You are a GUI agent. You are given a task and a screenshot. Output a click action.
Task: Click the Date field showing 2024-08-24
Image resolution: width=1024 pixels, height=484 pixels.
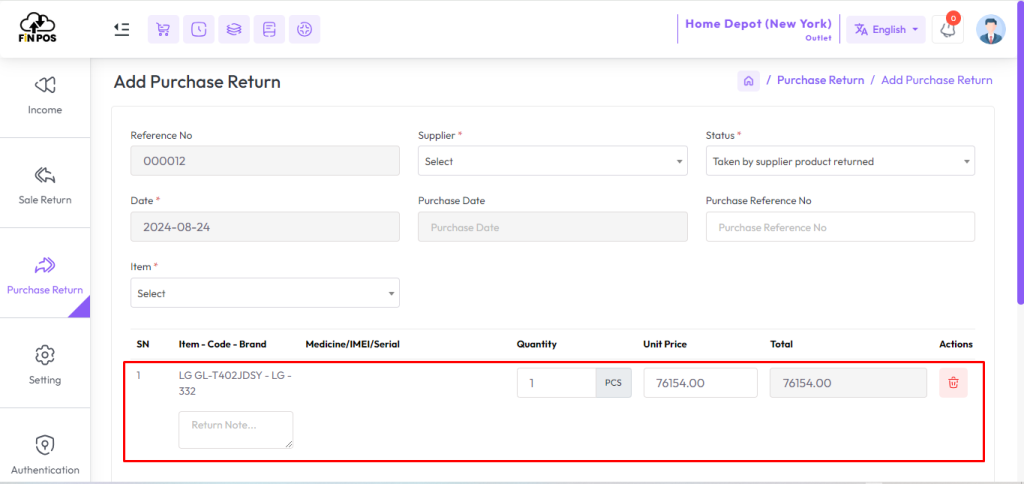(265, 227)
